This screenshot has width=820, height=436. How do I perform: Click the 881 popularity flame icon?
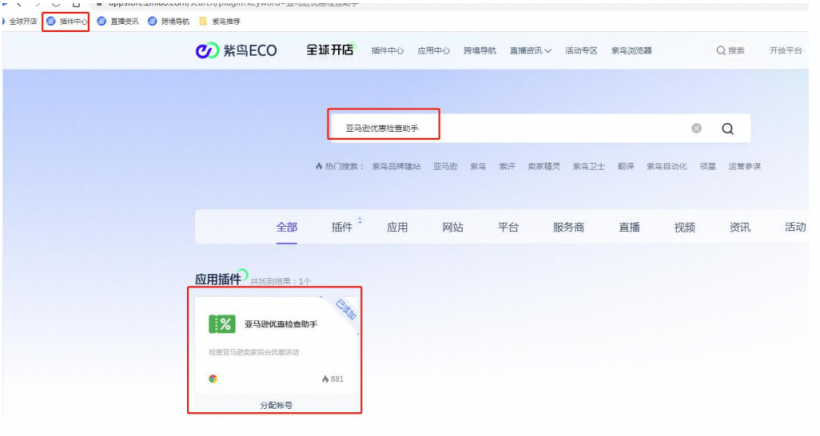[x=325, y=379]
